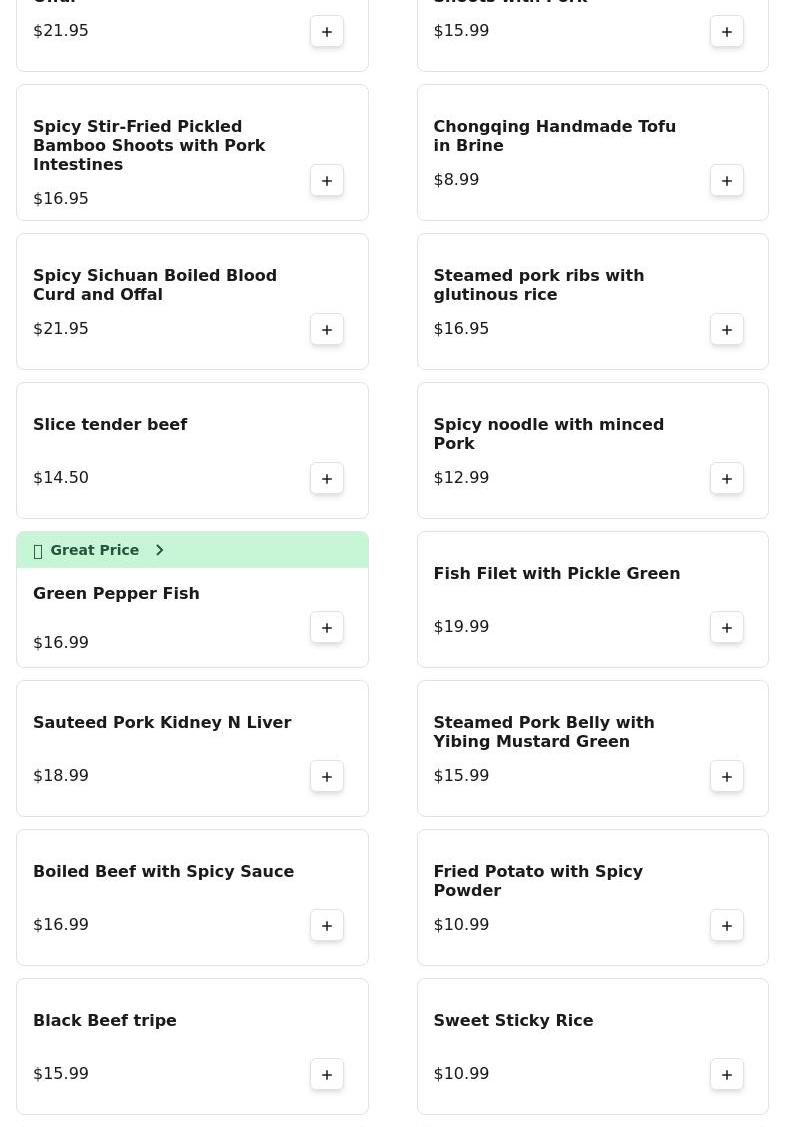Open the Great Price banner
785x1127 pixels.
(x=95, y=550)
